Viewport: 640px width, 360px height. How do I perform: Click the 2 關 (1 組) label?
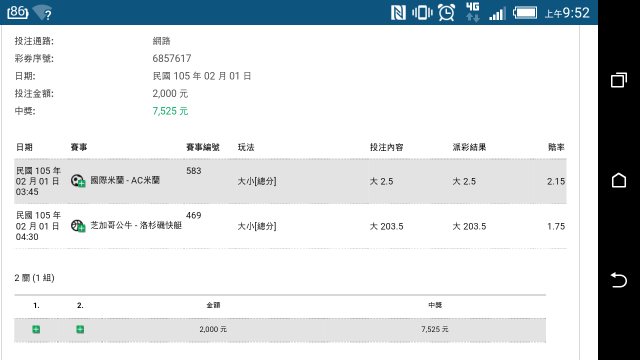(34, 278)
